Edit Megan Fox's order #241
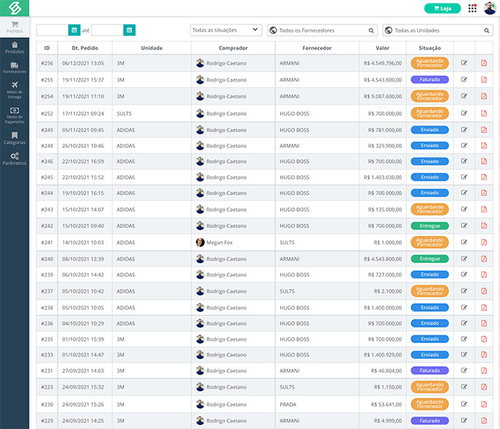 coord(464,242)
